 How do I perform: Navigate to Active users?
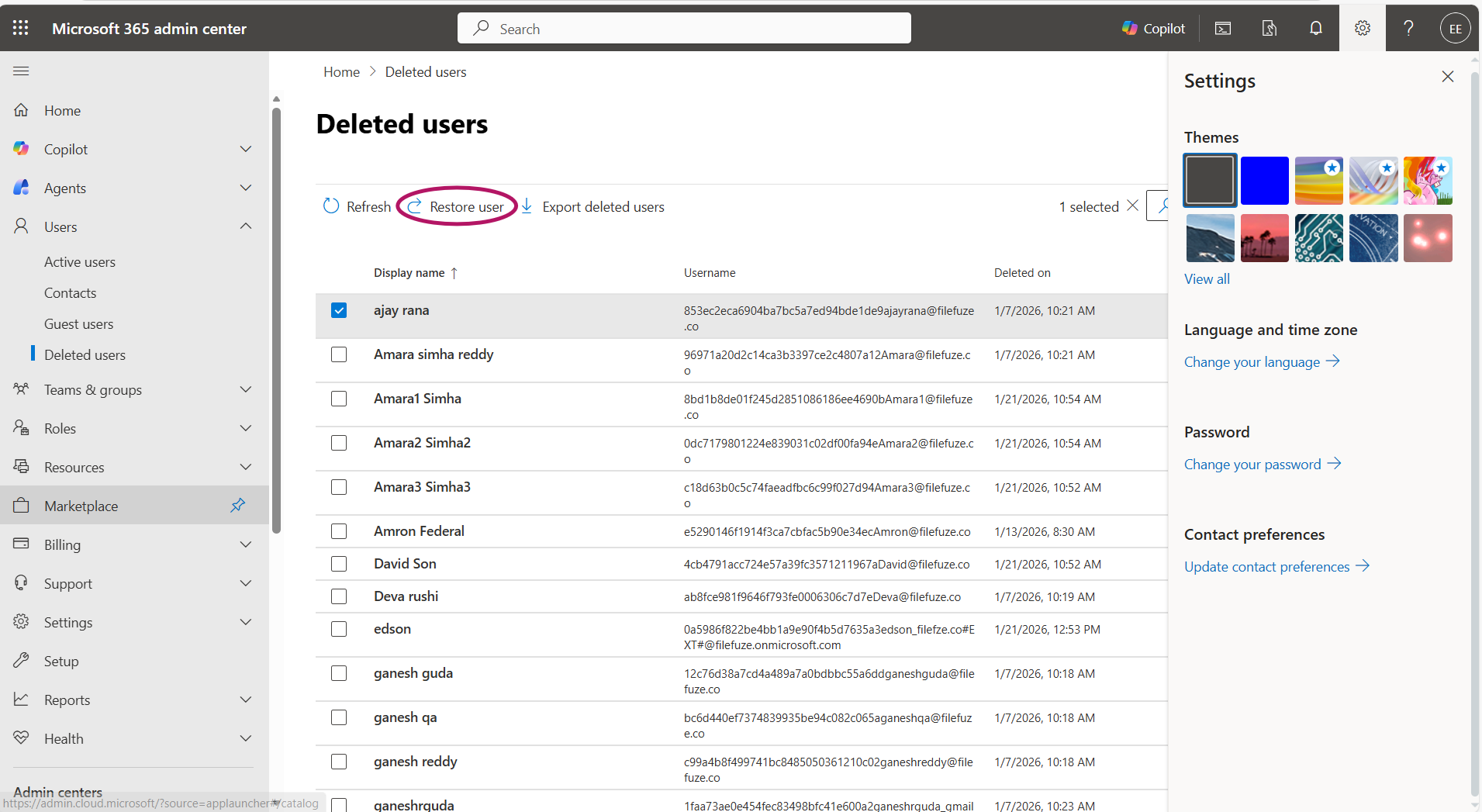(79, 261)
